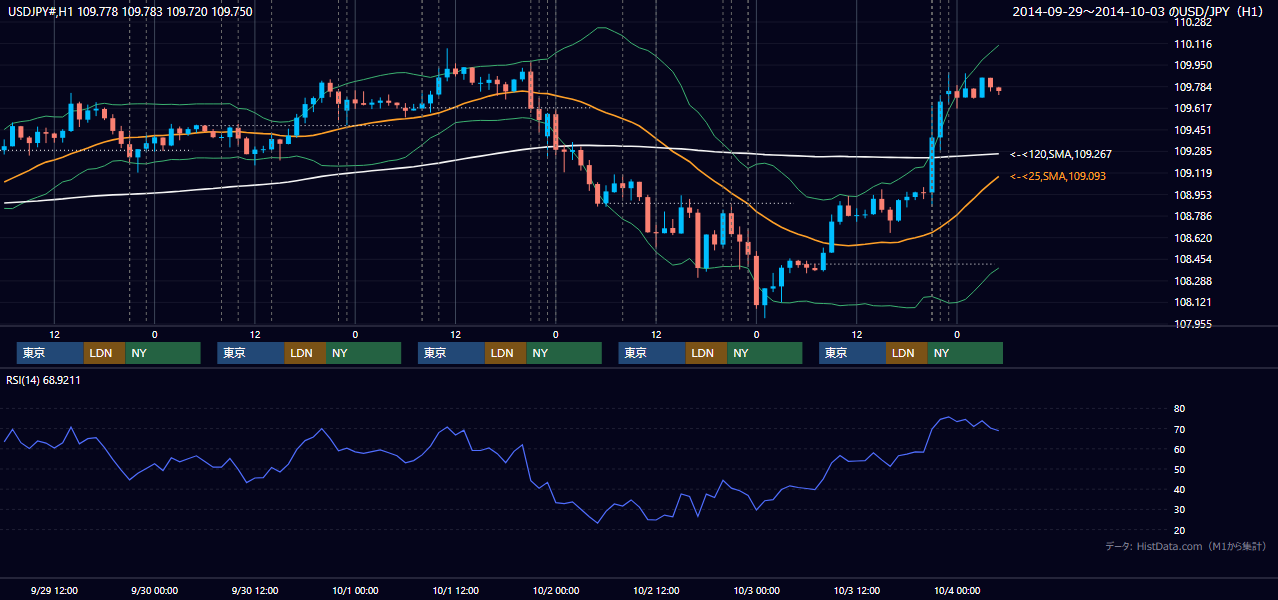Click price axis value 109.285
Viewport: 1278px width, 600px height.
[x=1195, y=151]
